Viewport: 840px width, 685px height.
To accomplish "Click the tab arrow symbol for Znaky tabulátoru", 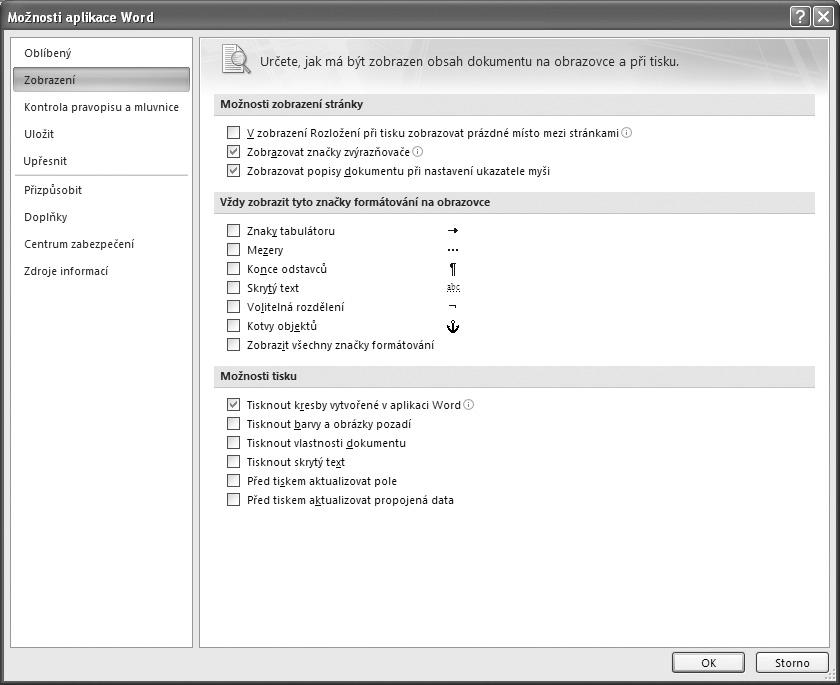I will tap(453, 231).
